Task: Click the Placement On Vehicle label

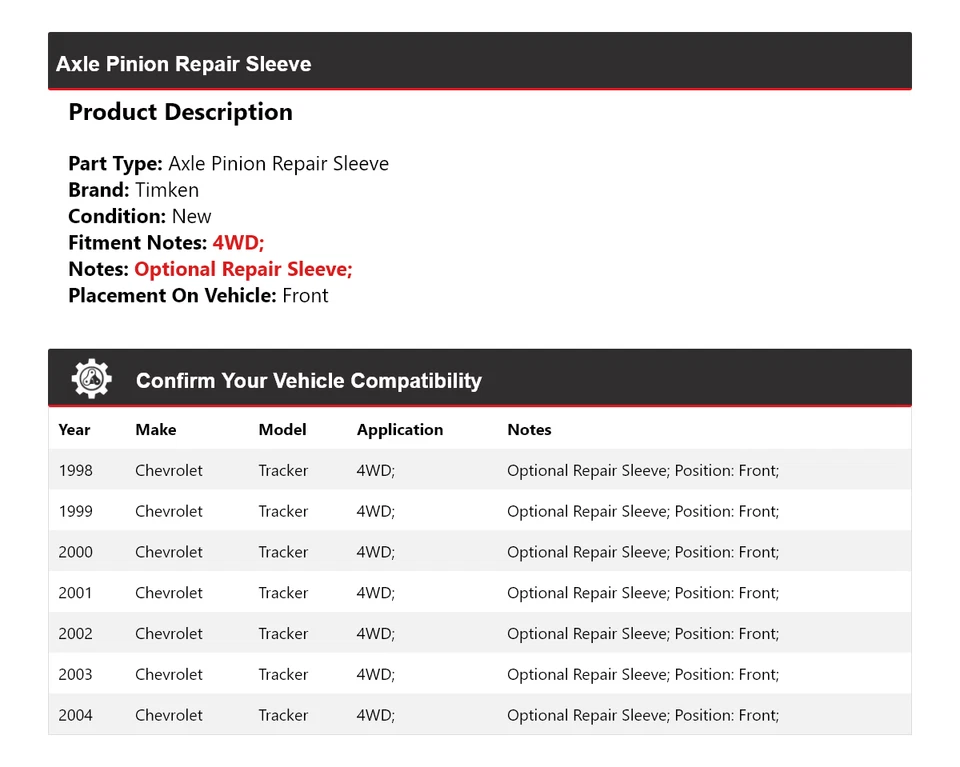Action: 172,296
